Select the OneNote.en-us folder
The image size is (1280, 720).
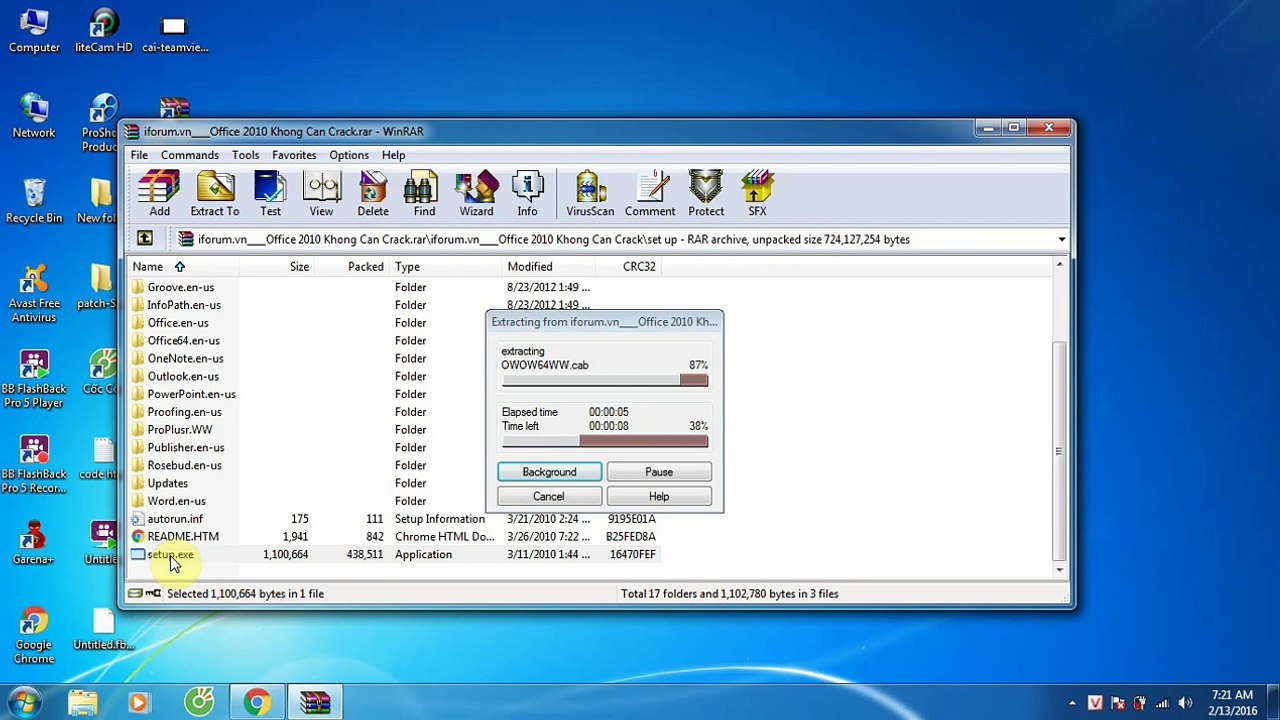point(186,359)
